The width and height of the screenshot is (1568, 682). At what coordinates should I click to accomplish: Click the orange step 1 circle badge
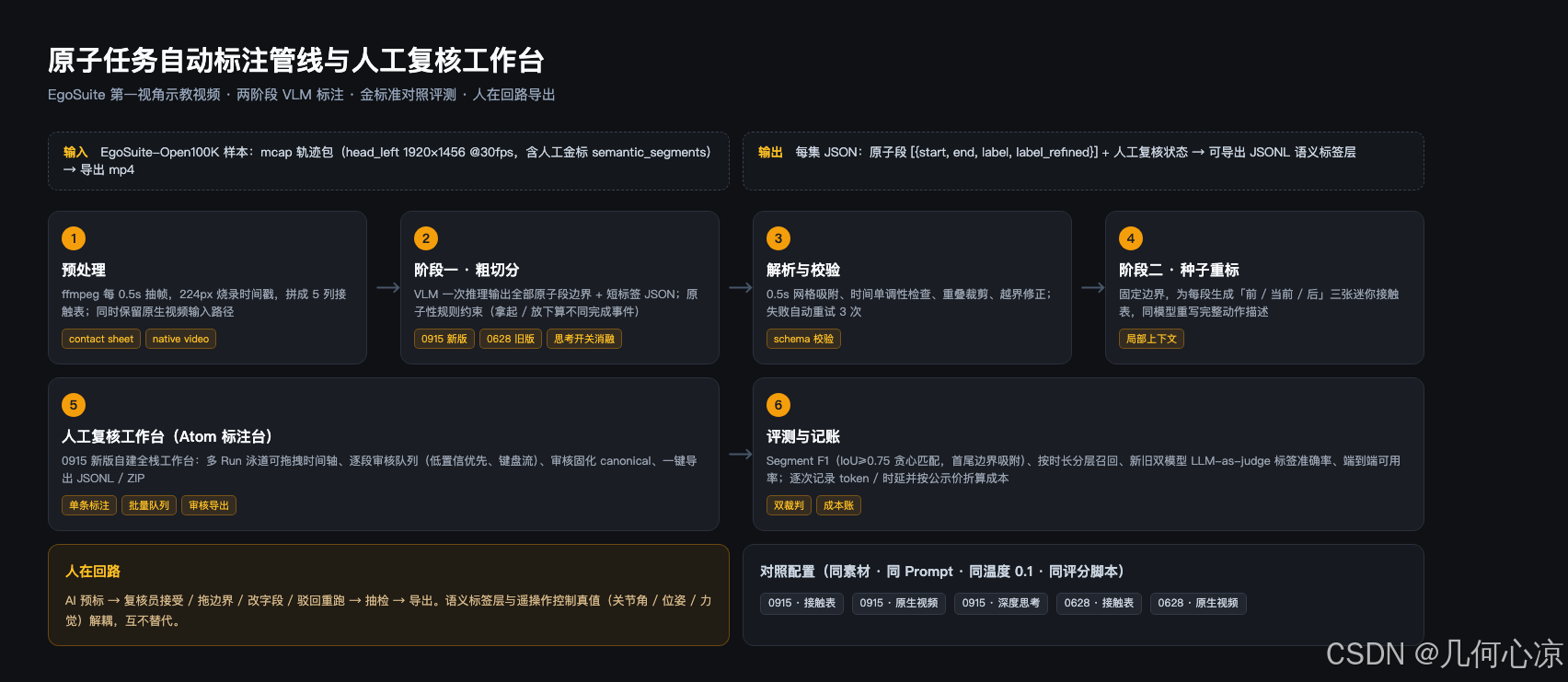pyautogui.click(x=74, y=238)
